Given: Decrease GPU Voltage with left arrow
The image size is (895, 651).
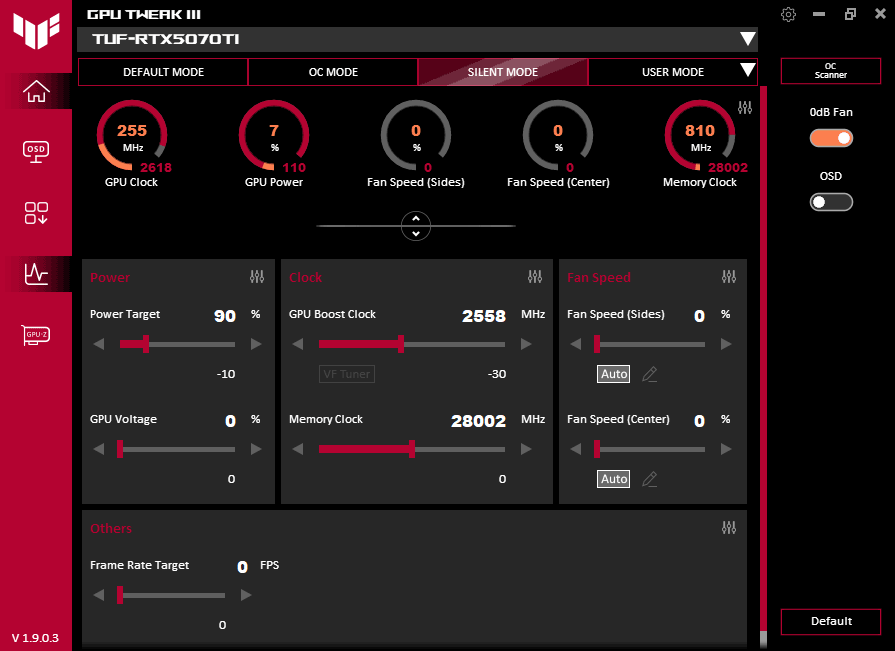Looking at the screenshot, I should [99, 449].
